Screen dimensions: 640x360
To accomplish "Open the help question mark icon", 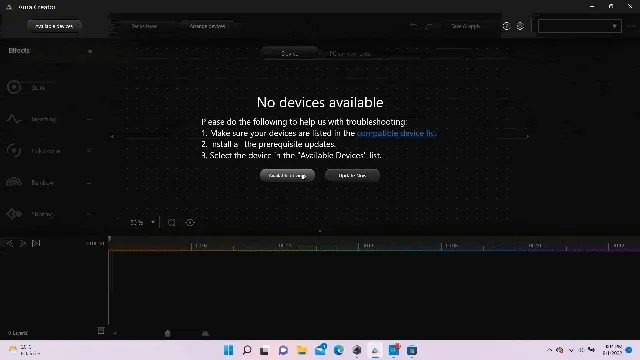I will pos(506,26).
